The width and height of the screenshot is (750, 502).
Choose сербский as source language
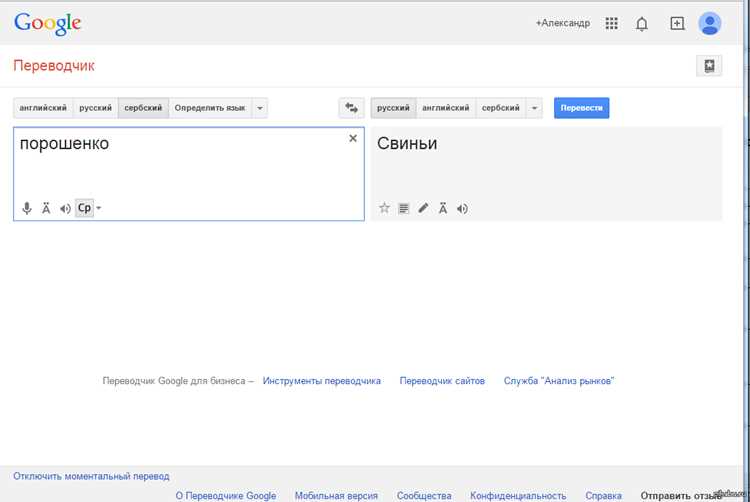point(143,108)
